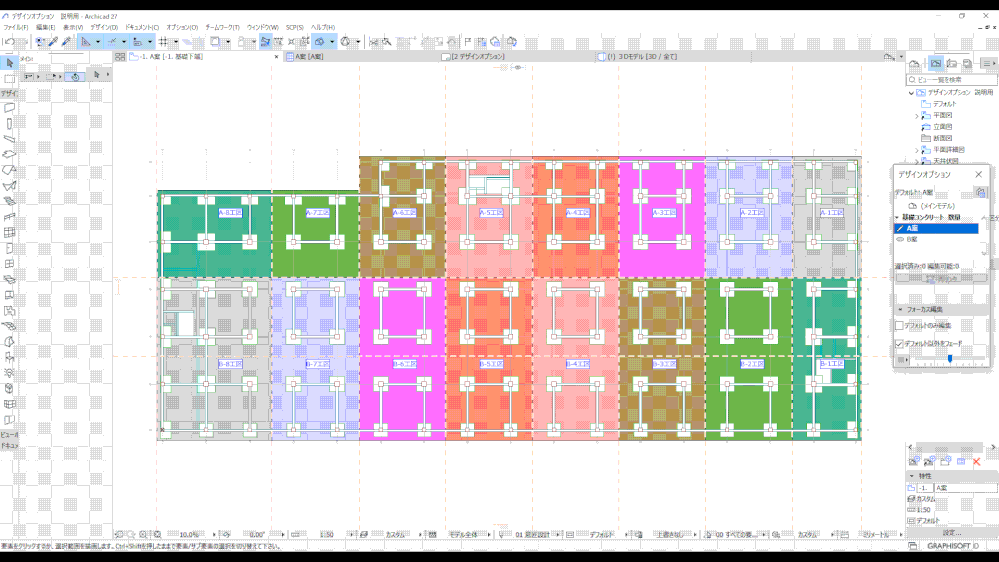The image size is (999, 562).
Task: Click the zoom-in magnifier in the status bar
Action: pos(143,535)
